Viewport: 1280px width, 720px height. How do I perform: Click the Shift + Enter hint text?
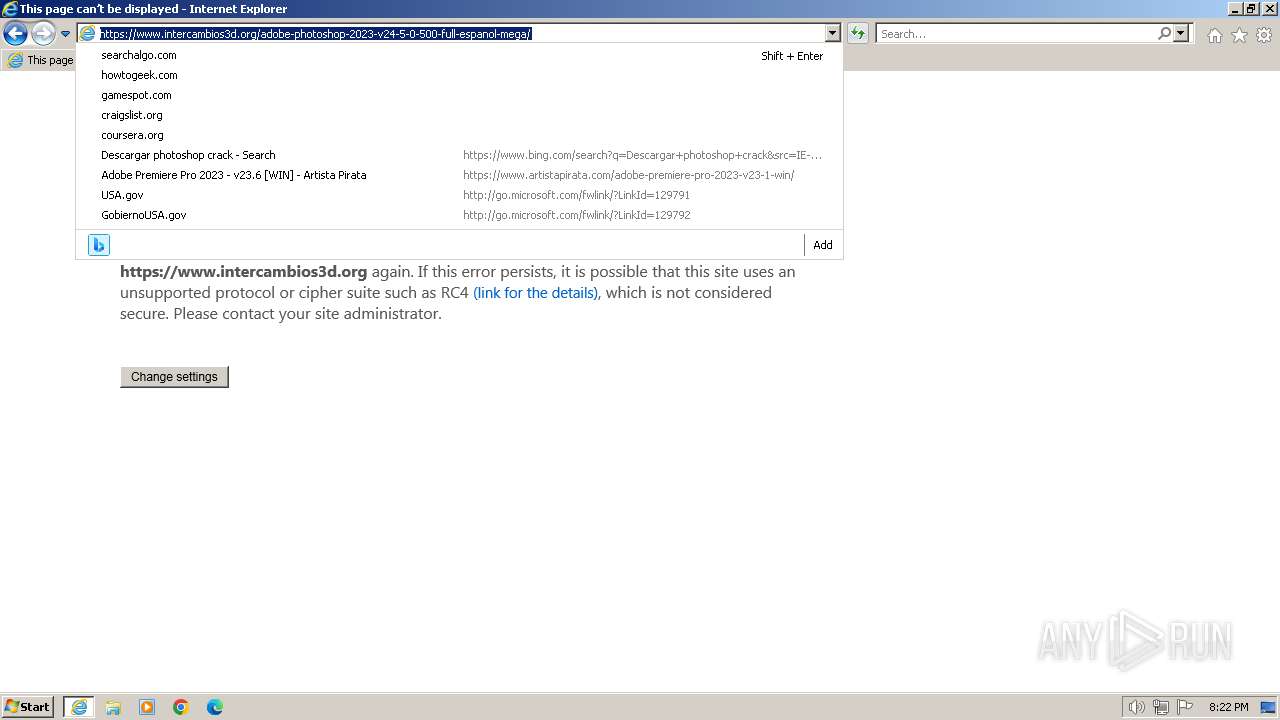pos(791,56)
